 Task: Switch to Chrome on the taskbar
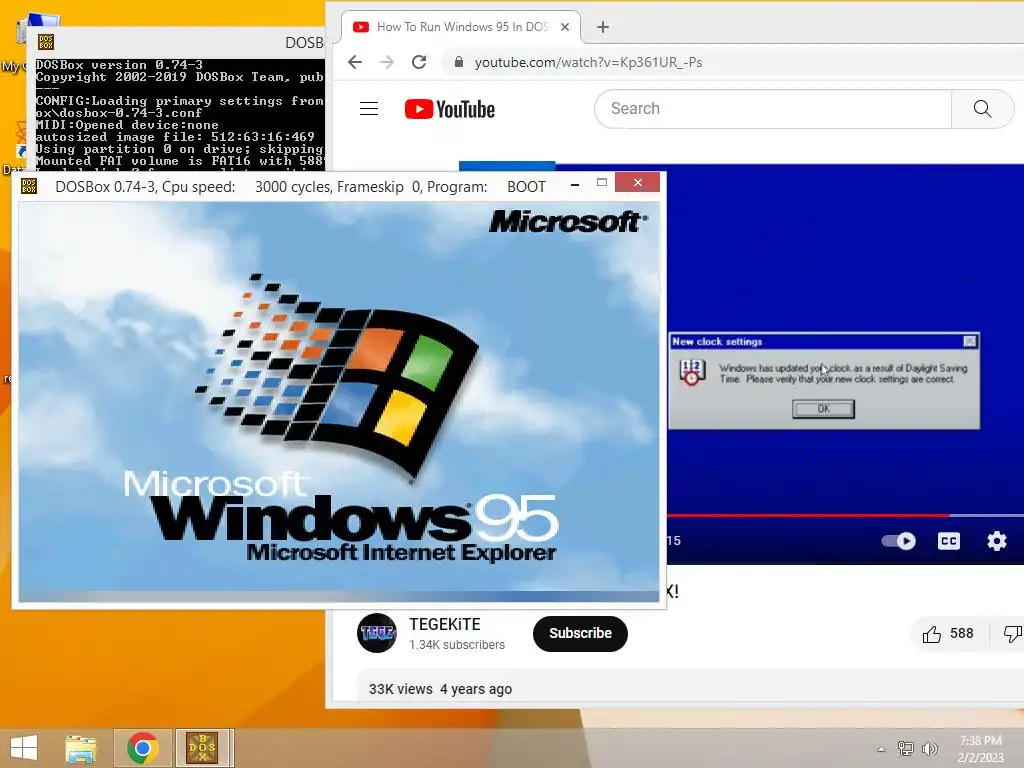142,748
